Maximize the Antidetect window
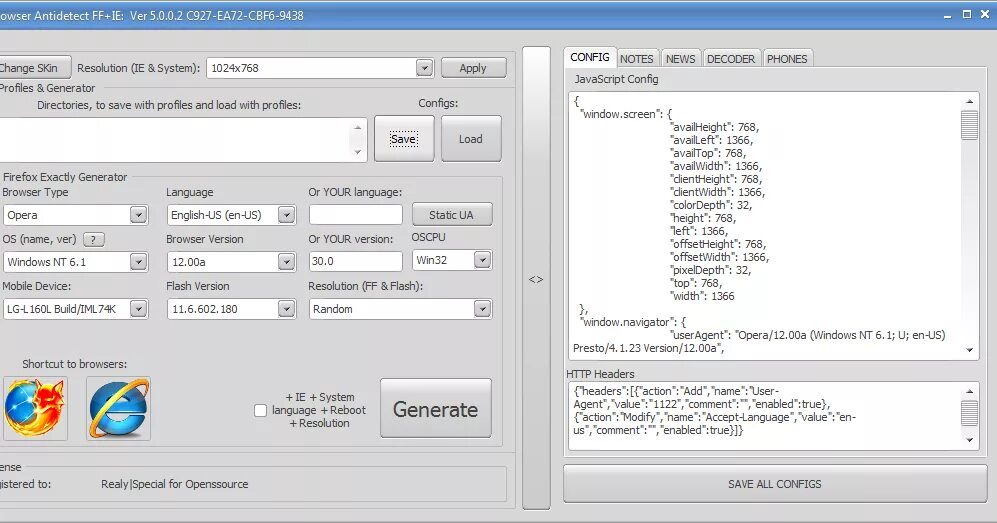Screen dimensions: 997x523 pos(966,14)
